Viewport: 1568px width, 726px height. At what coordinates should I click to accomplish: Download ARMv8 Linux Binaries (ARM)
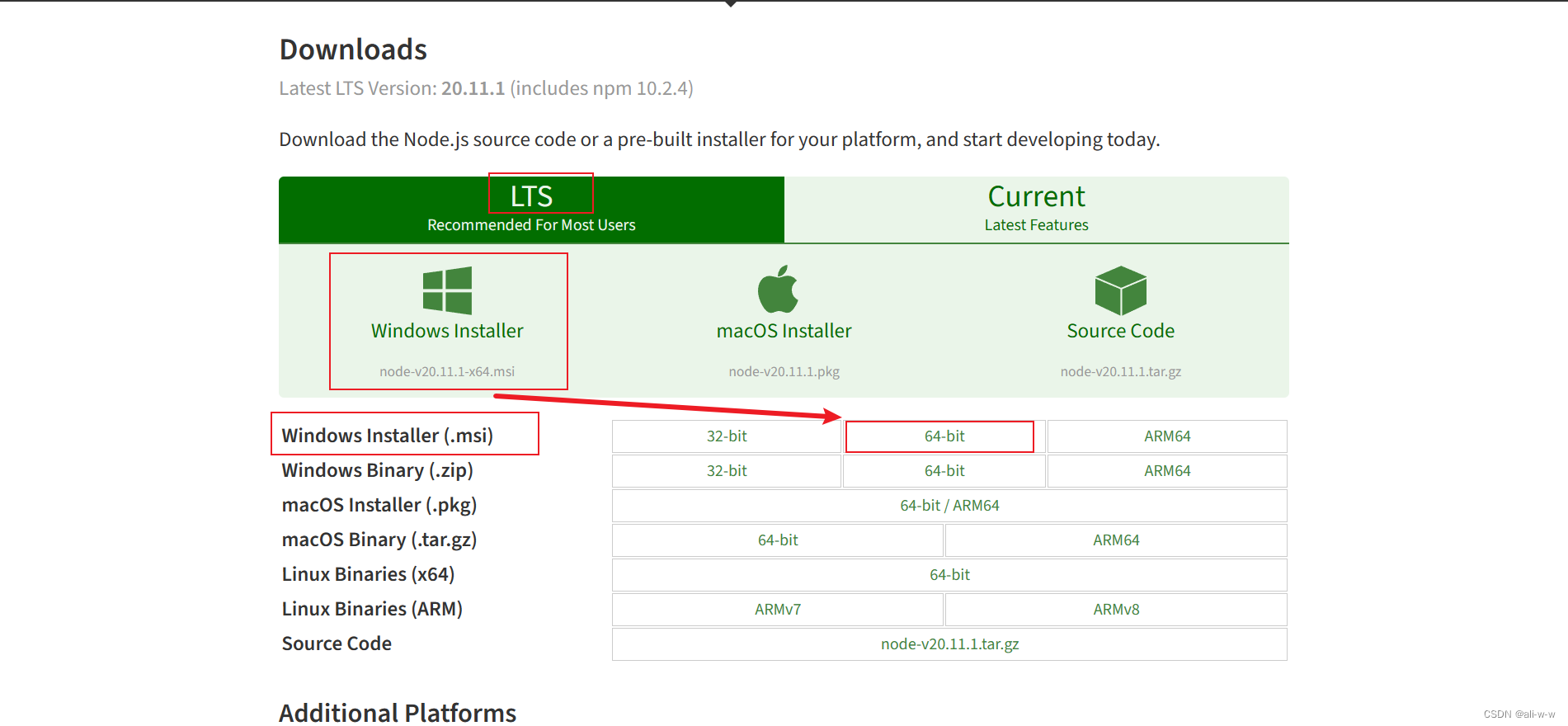tap(1116, 610)
